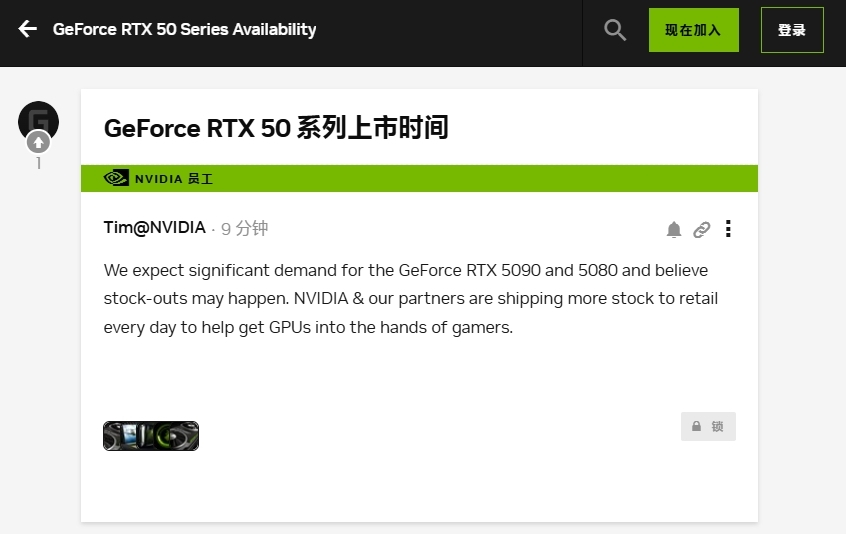The width and height of the screenshot is (846, 534).
Task: Click the vote count number under the avatar
Action: pos(39,164)
